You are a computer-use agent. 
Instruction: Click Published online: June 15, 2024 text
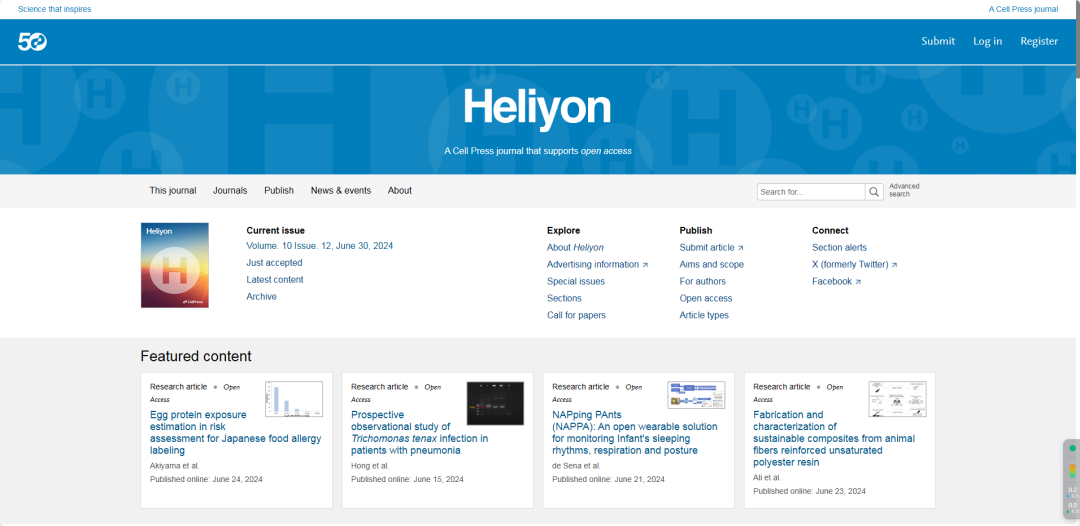407,479
